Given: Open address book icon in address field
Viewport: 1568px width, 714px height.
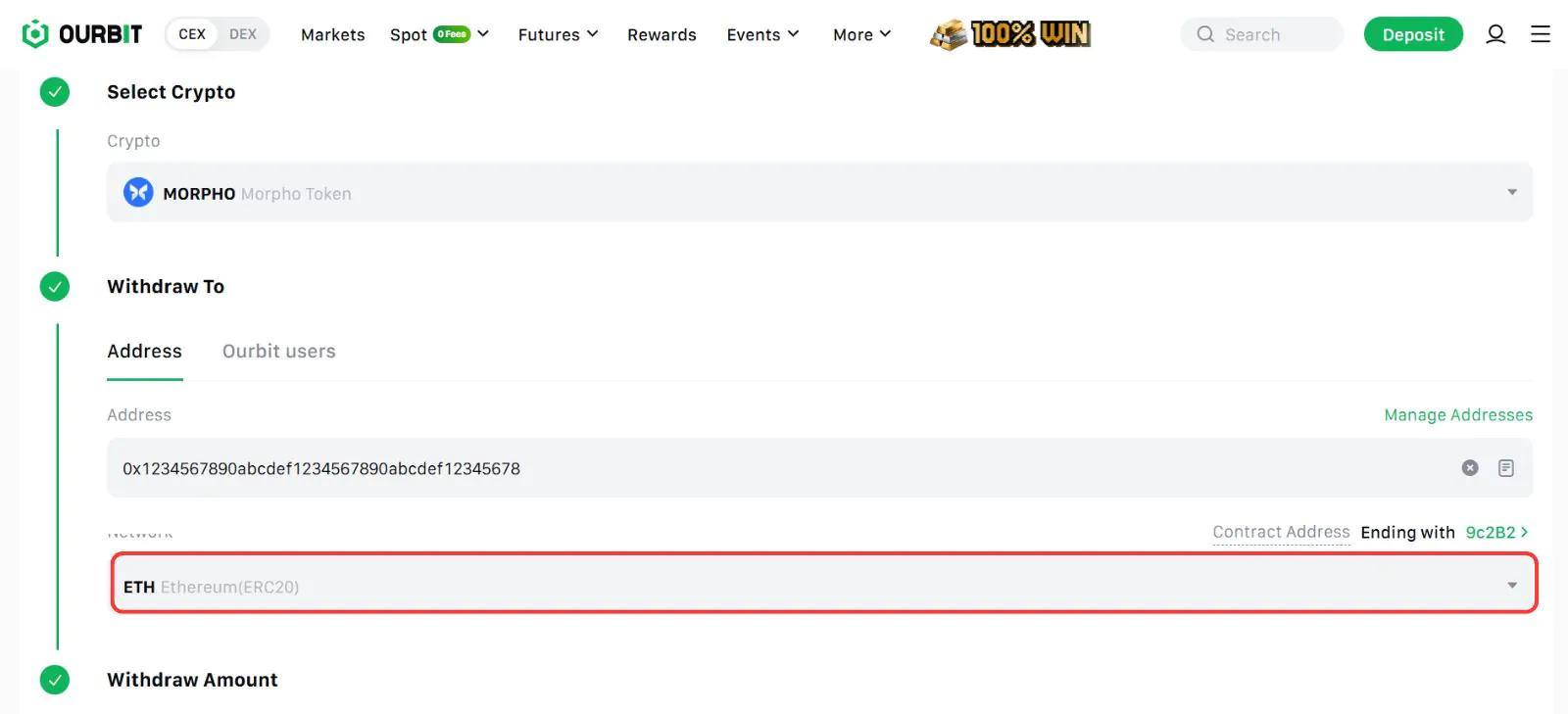Looking at the screenshot, I should coord(1505,468).
